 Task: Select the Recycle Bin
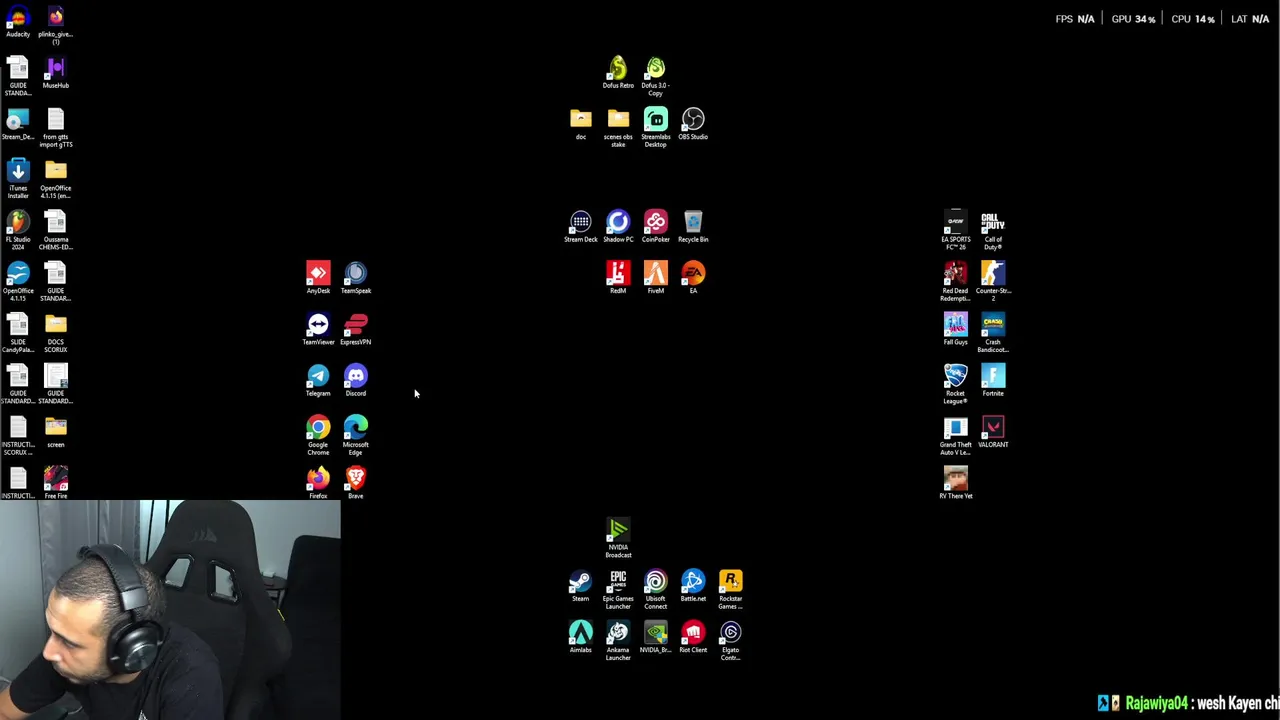pos(693,227)
